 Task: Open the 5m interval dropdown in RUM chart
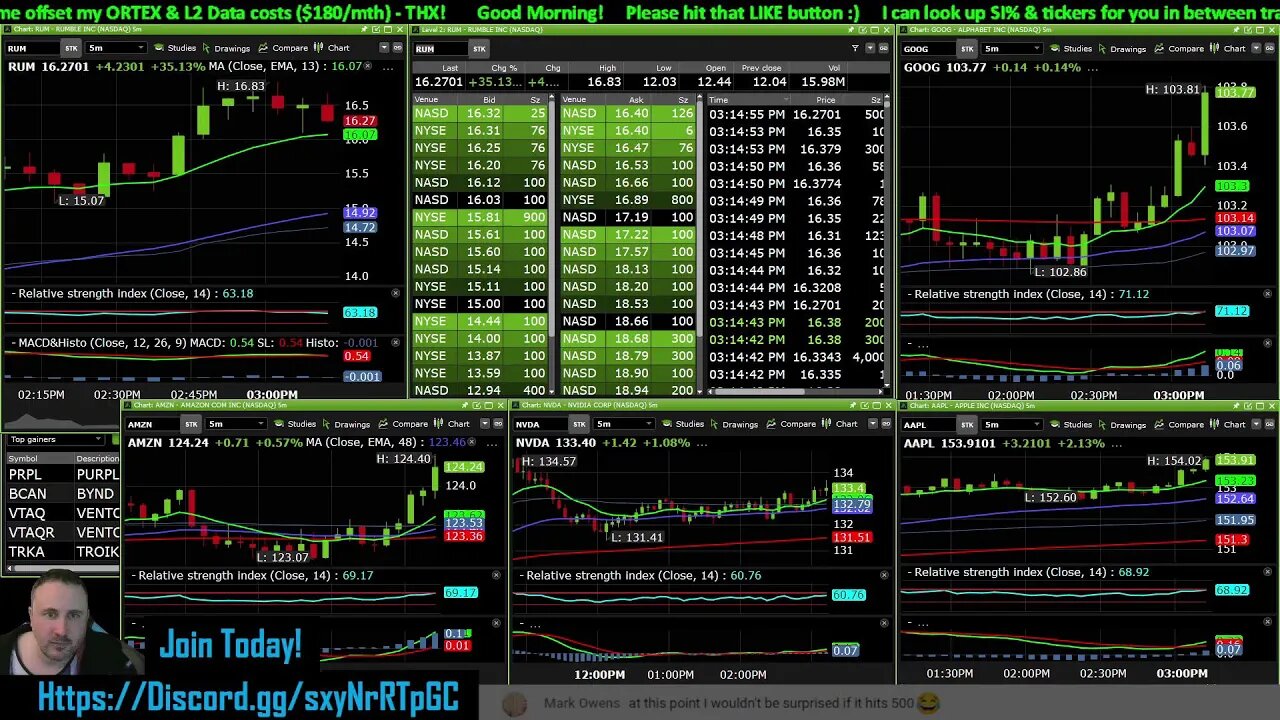click(x=115, y=48)
